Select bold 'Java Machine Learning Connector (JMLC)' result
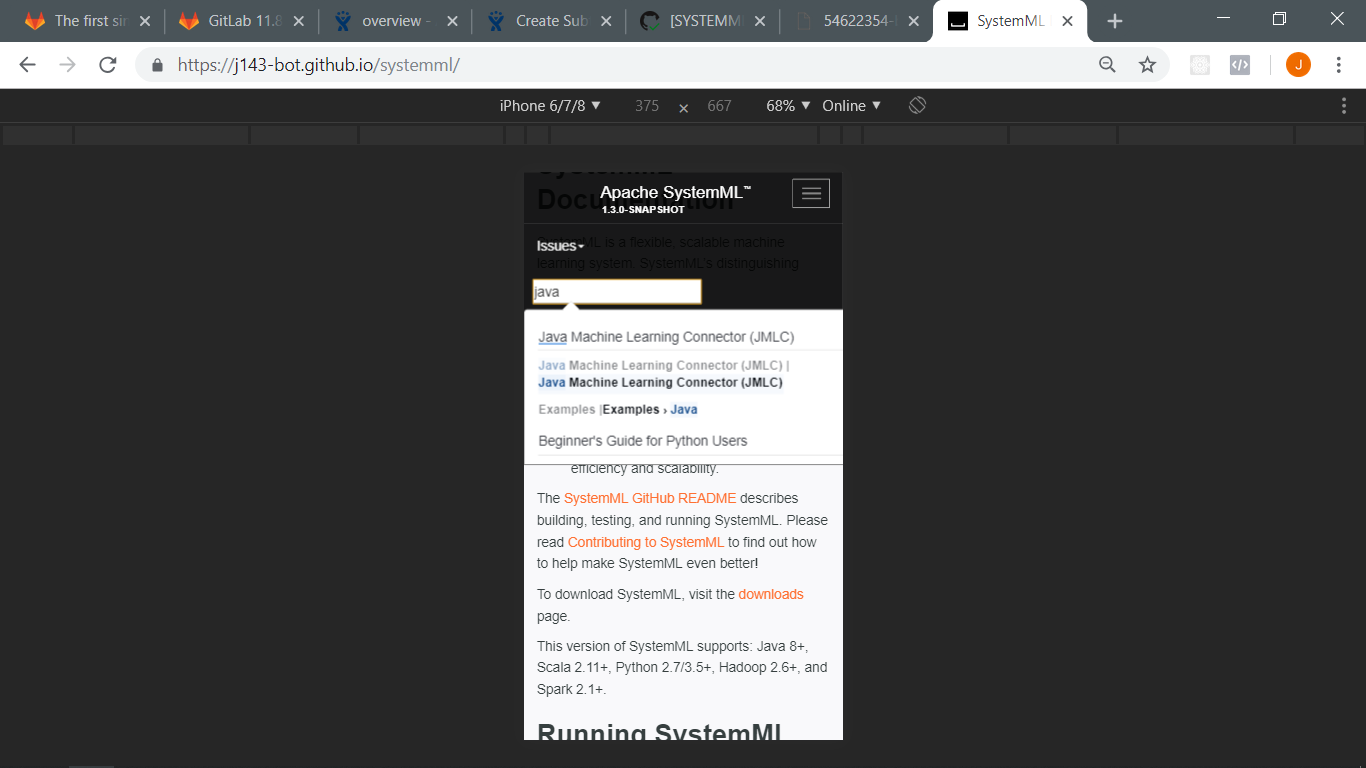1366x768 pixels. pyautogui.click(x=660, y=382)
